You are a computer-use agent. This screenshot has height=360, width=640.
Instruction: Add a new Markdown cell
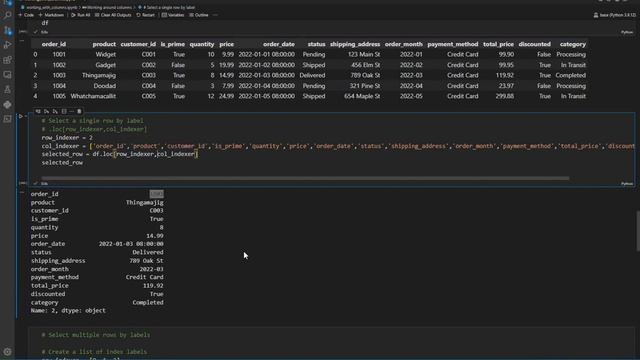point(51,15)
